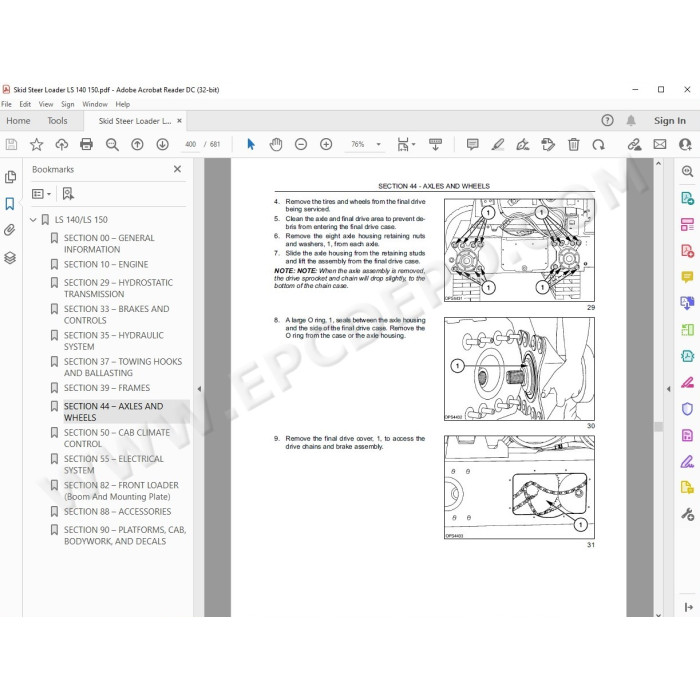The height and width of the screenshot is (700, 700).
Task: Open Section 35 – Hydraulic System bookmark
Action: 113,341
